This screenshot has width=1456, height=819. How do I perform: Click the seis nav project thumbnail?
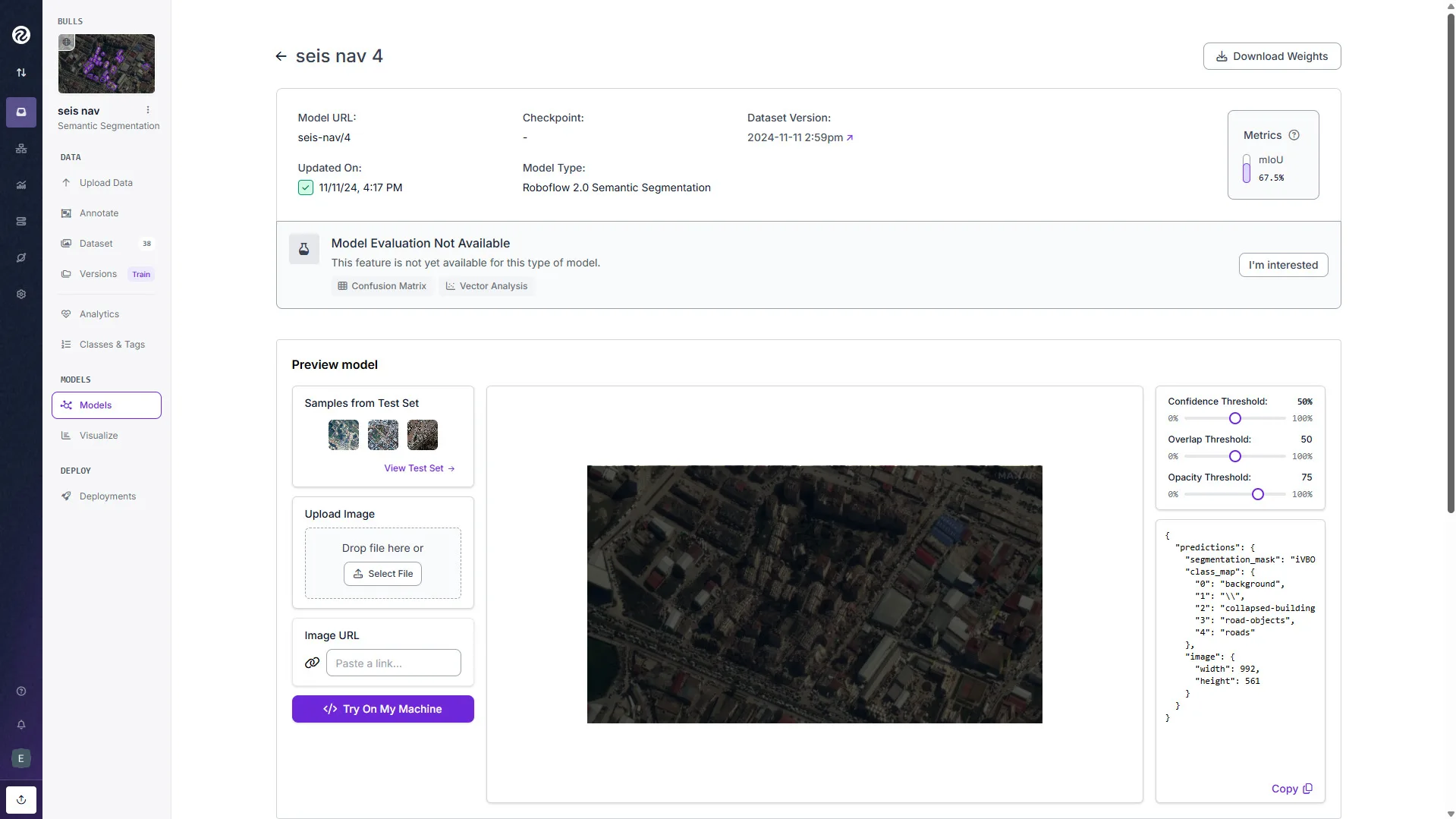pos(106,64)
